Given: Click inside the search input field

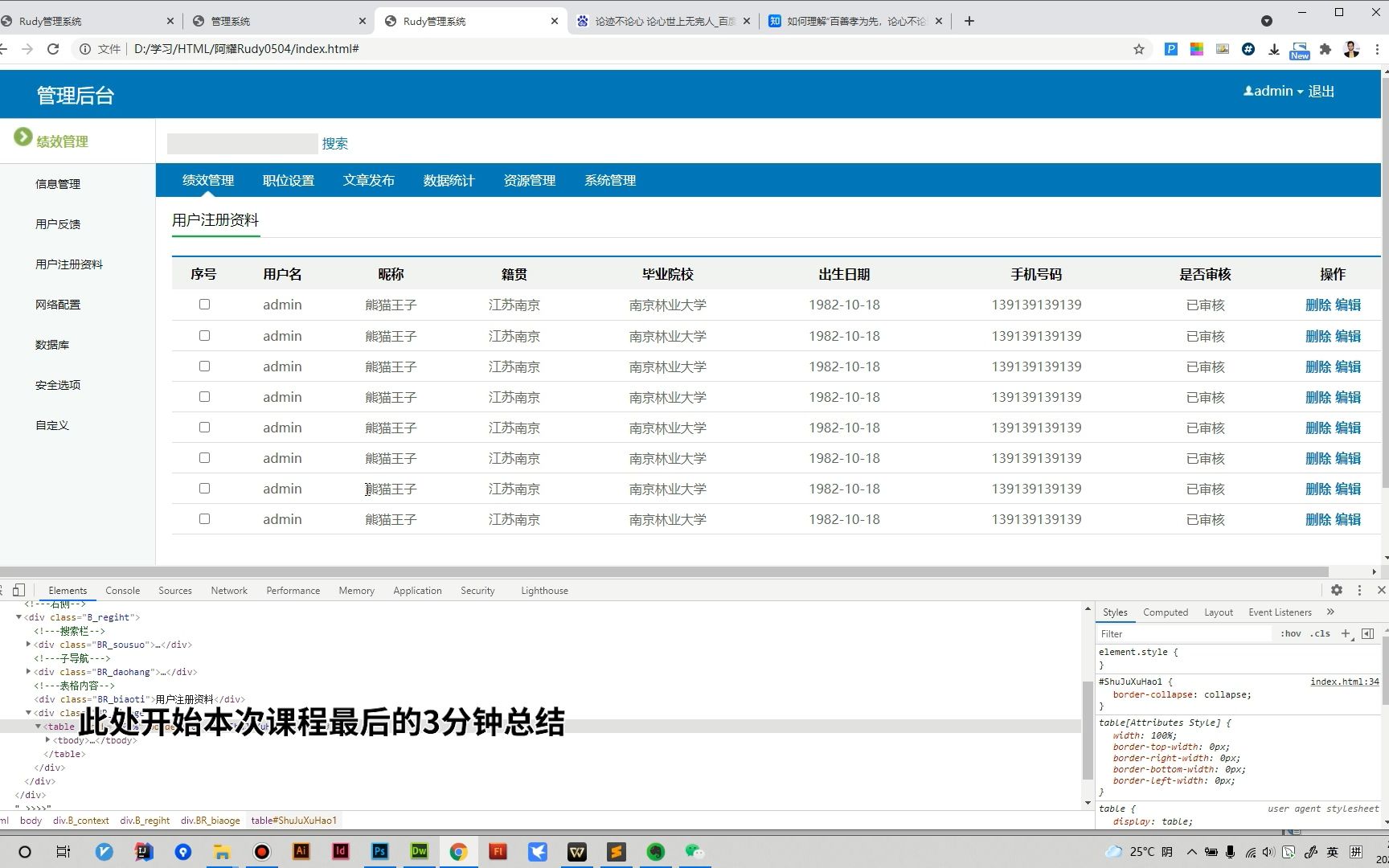Looking at the screenshot, I should pos(241,143).
